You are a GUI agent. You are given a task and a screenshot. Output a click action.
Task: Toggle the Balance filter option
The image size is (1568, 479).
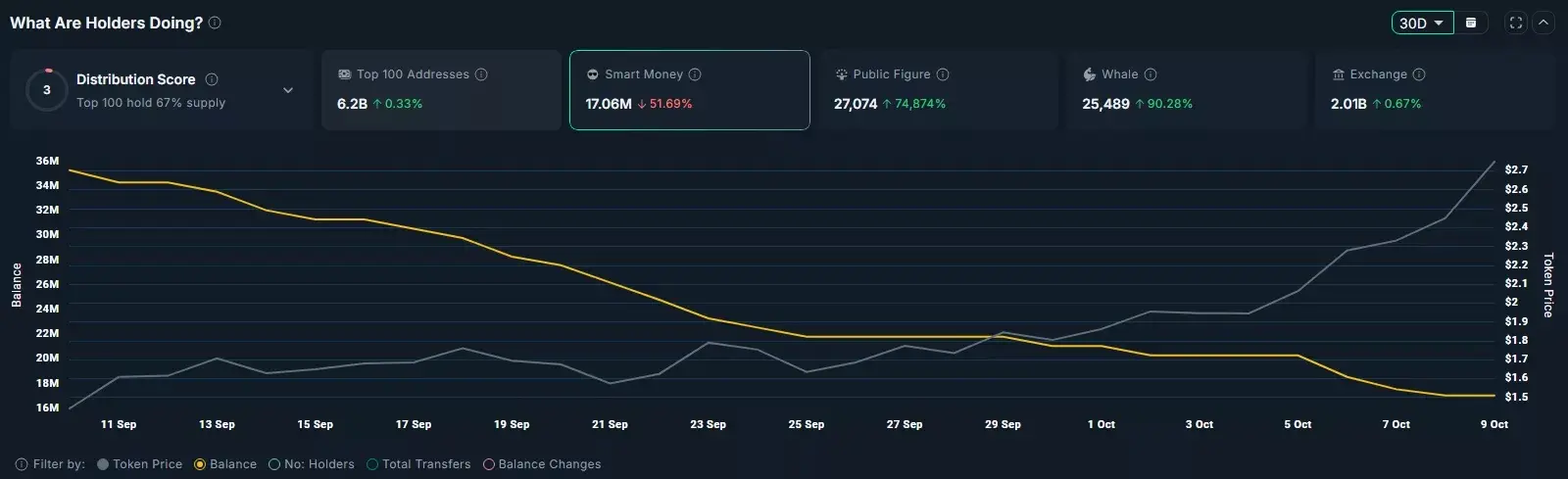(225, 464)
